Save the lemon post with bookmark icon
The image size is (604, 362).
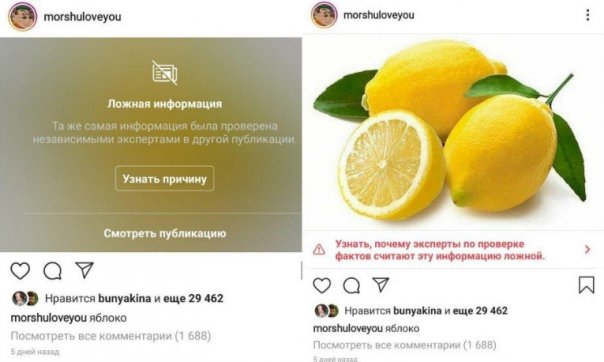tap(586, 285)
